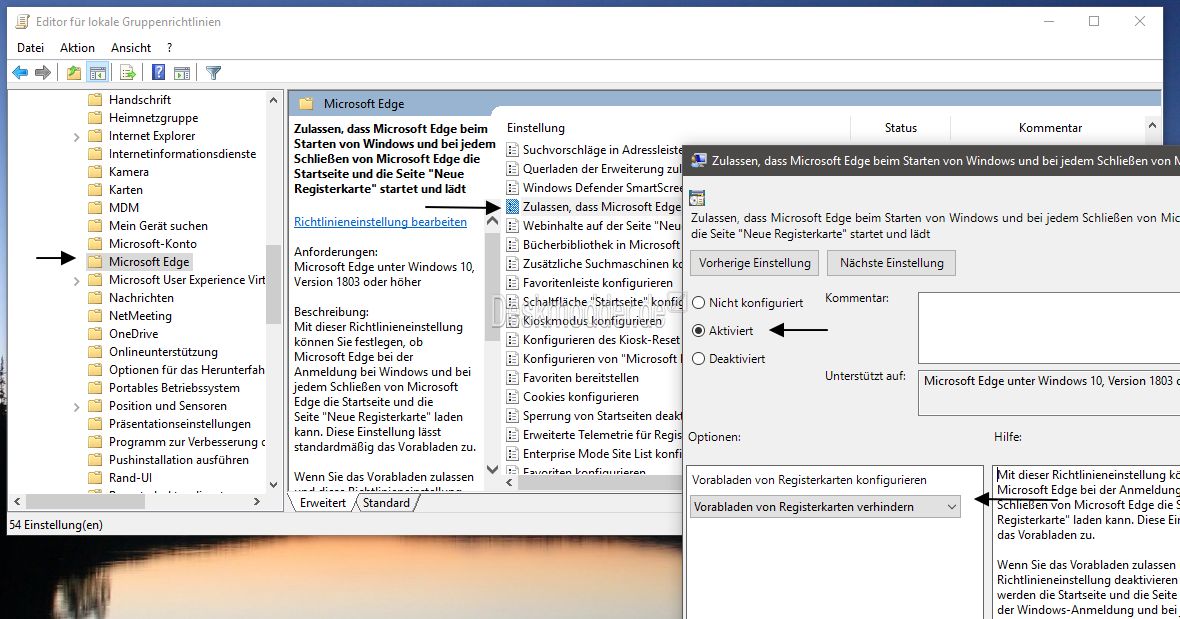Image resolution: width=1180 pixels, height=619 pixels.
Task: Click the Export list toolbar icon
Action: (128, 72)
